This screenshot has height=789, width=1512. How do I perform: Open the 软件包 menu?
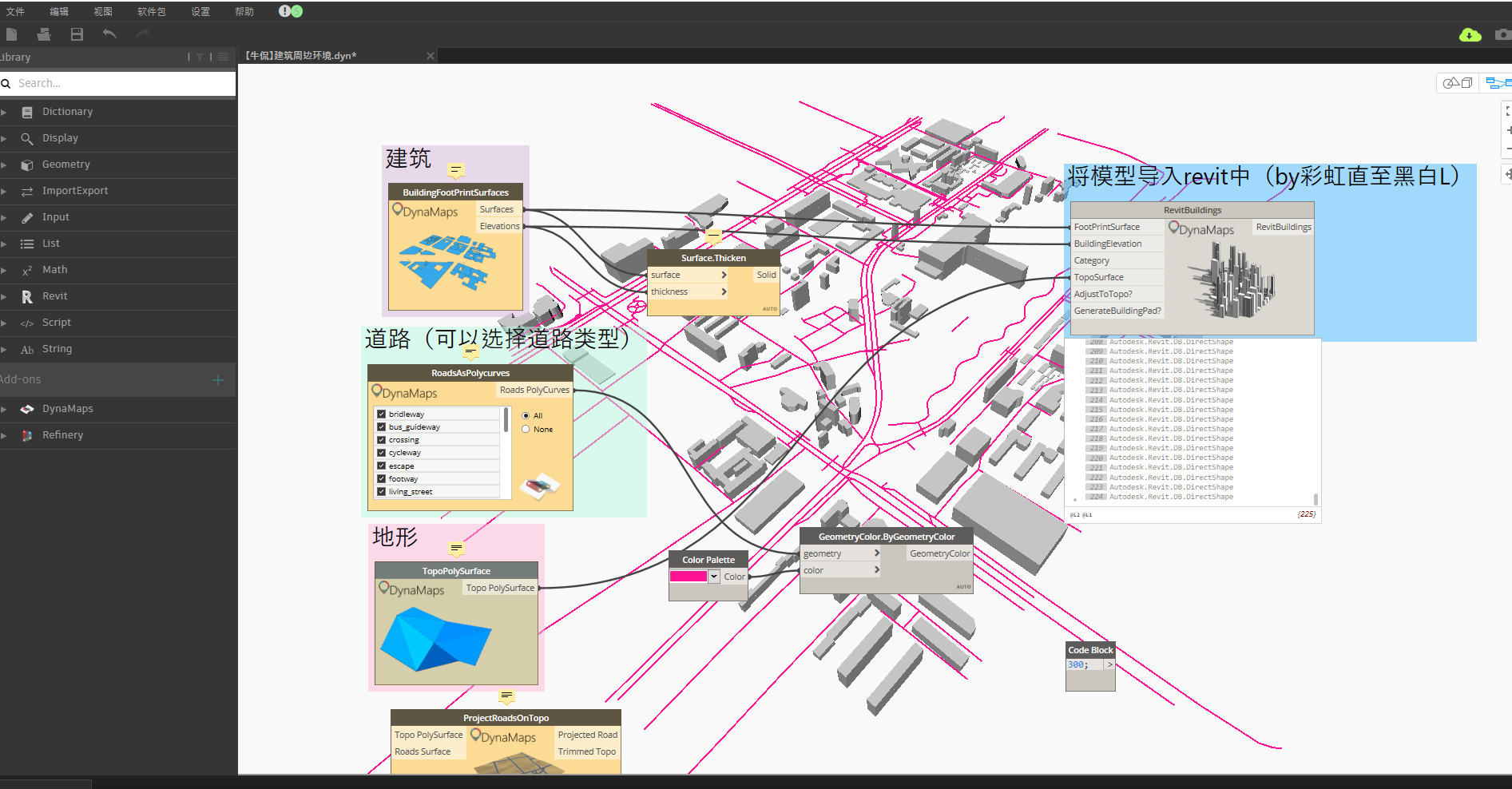click(152, 11)
